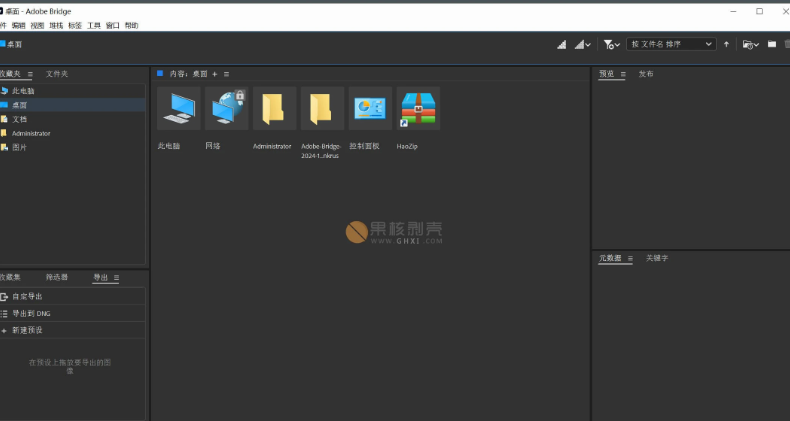
Task: Click the 控制面板 file name label
Action: 364,146
